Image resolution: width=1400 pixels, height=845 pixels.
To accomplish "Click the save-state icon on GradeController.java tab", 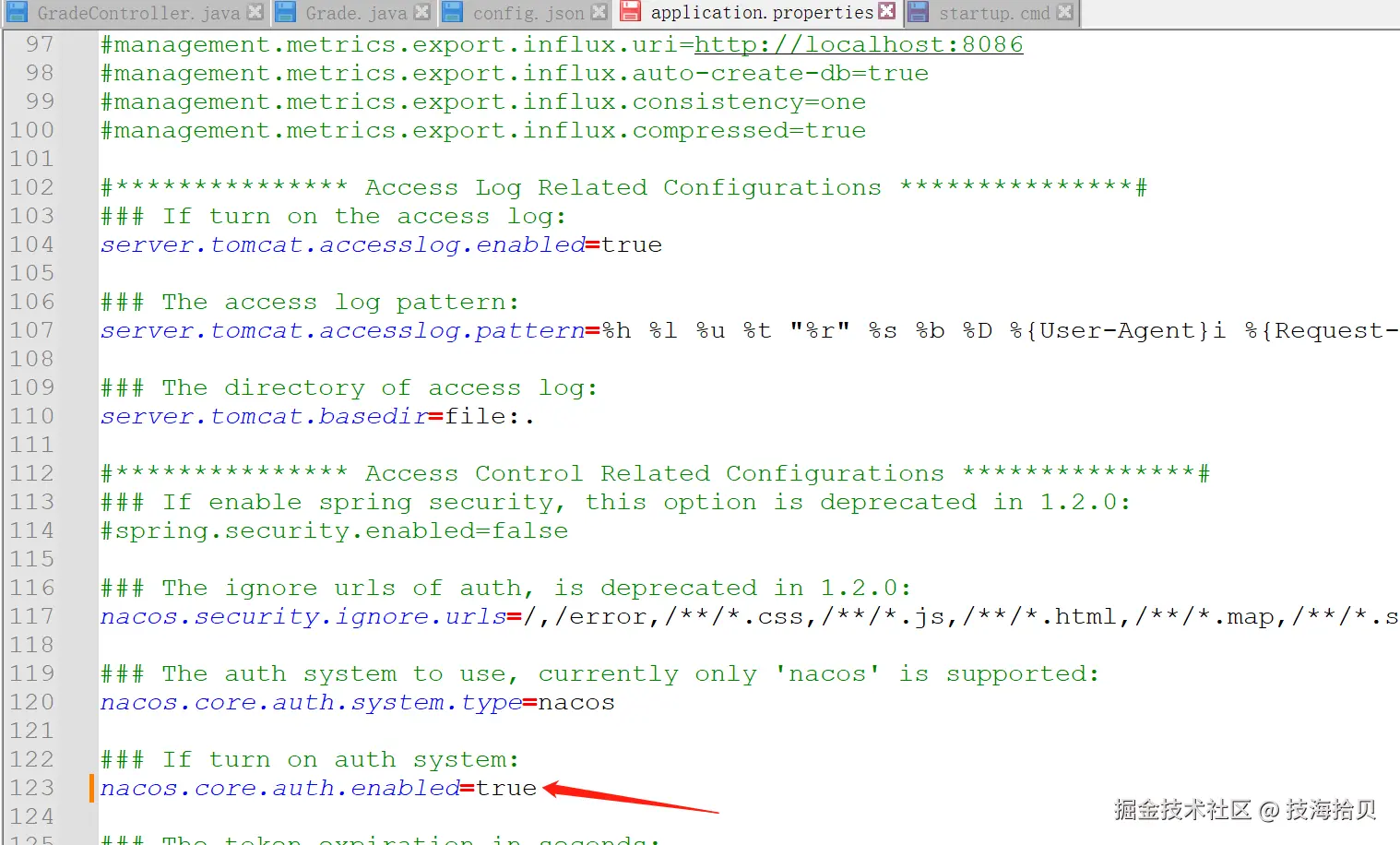I will click(18, 12).
